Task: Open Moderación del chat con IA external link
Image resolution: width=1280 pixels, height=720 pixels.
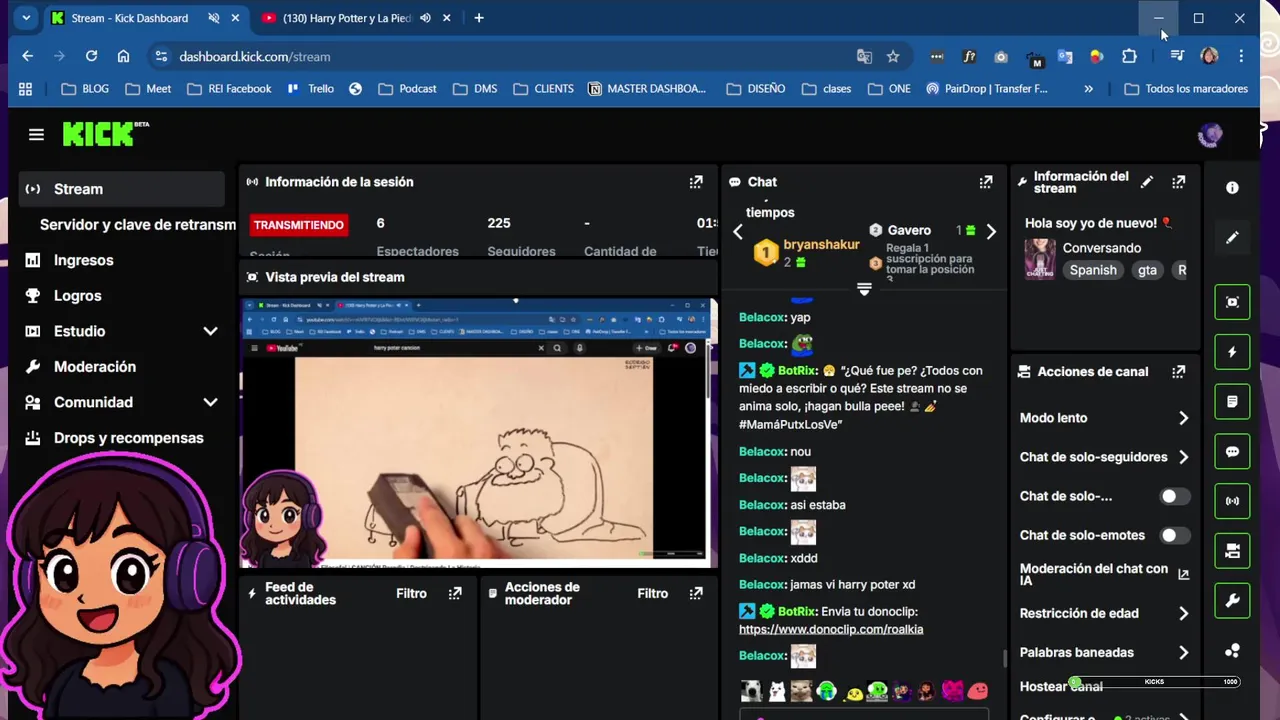Action: click(1184, 575)
